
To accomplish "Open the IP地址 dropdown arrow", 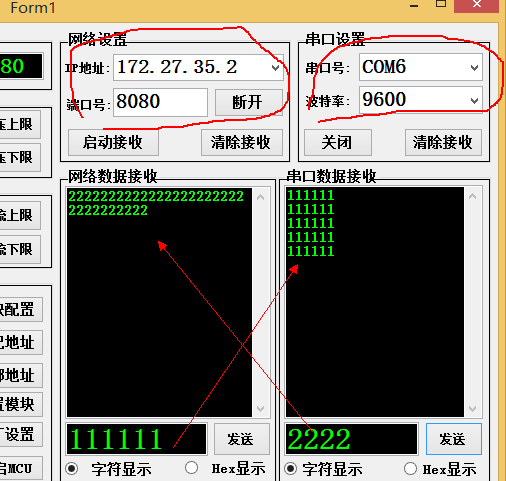I will click(275, 68).
